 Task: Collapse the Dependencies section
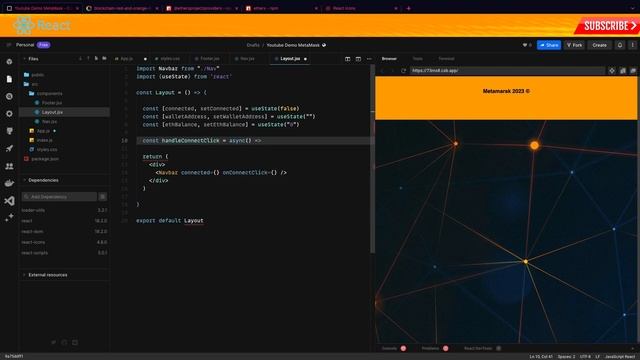24,180
